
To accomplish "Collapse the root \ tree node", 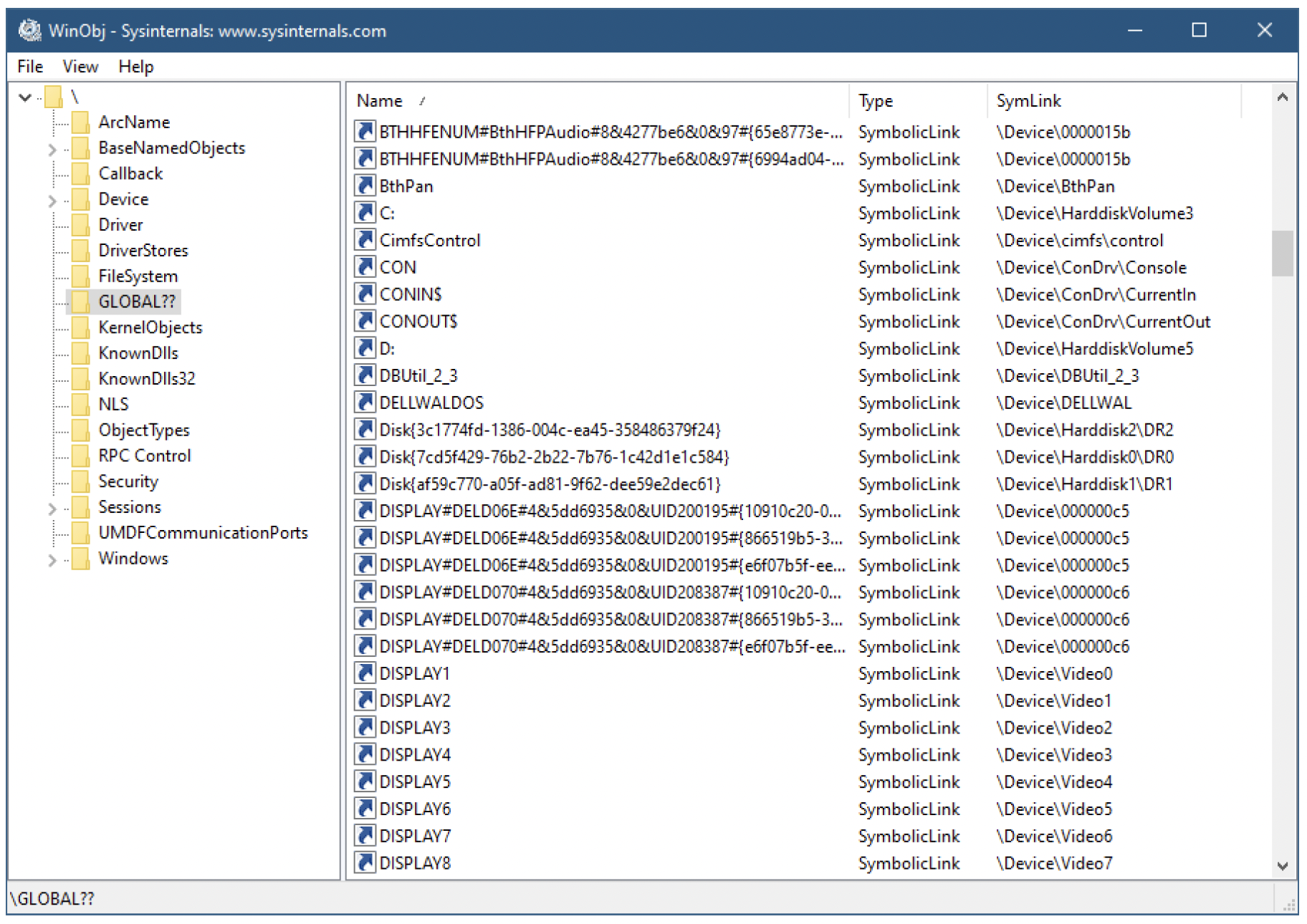I will [25, 97].
